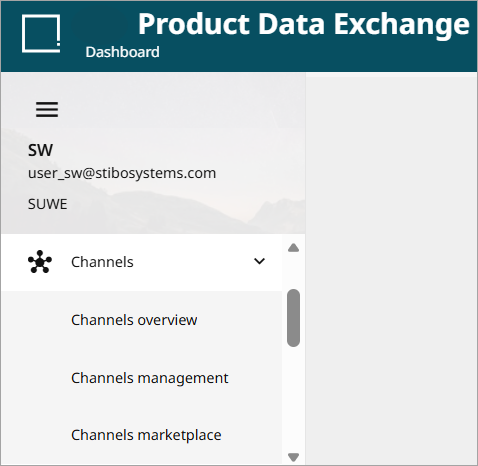Click the sidebar scroll down arrow
The width and height of the screenshot is (478, 466).
point(293,457)
